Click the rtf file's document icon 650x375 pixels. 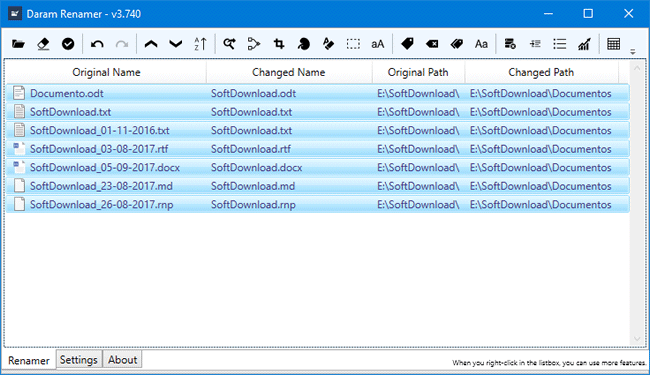[x=19, y=148]
